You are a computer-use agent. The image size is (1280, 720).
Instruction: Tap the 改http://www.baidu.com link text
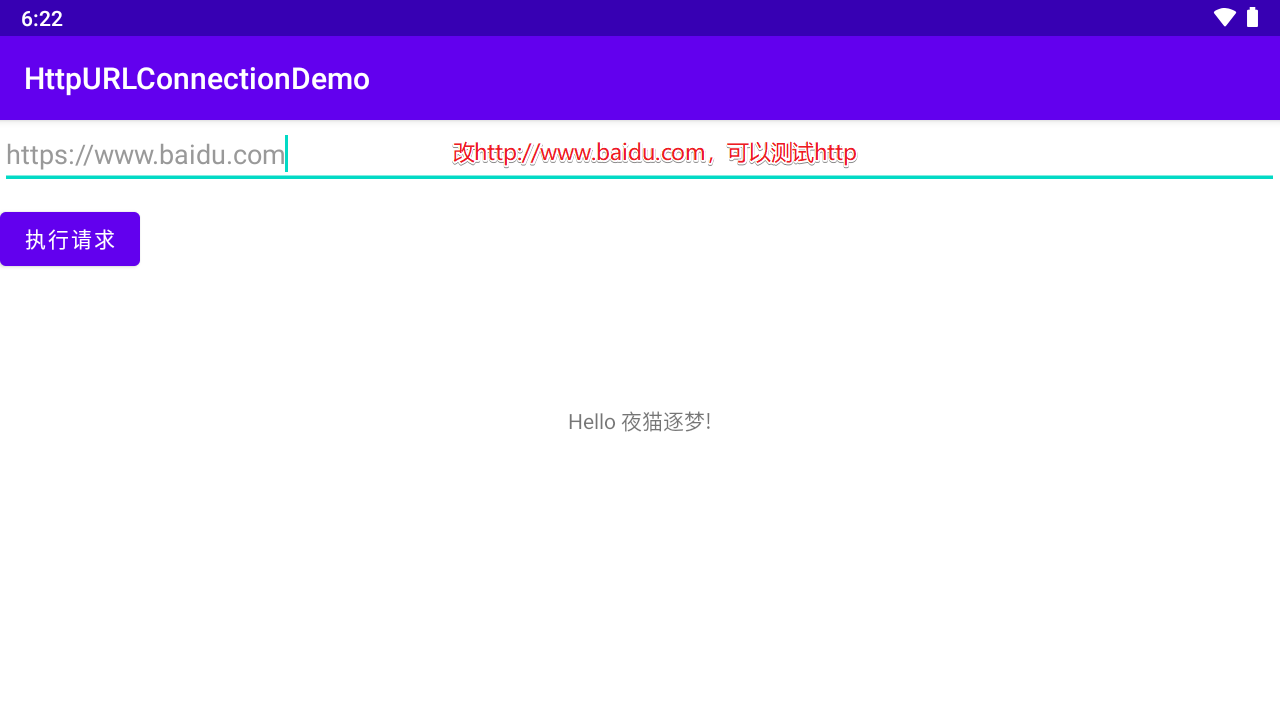(x=580, y=152)
